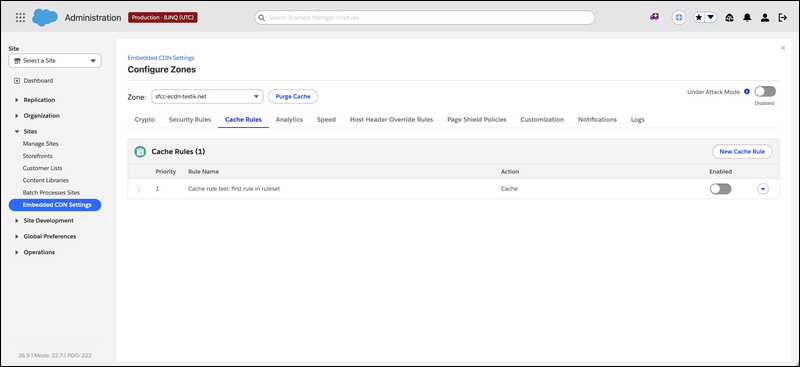The width and height of the screenshot is (800, 367).
Task: Close the panel with the X icon
Action: (x=783, y=48)
